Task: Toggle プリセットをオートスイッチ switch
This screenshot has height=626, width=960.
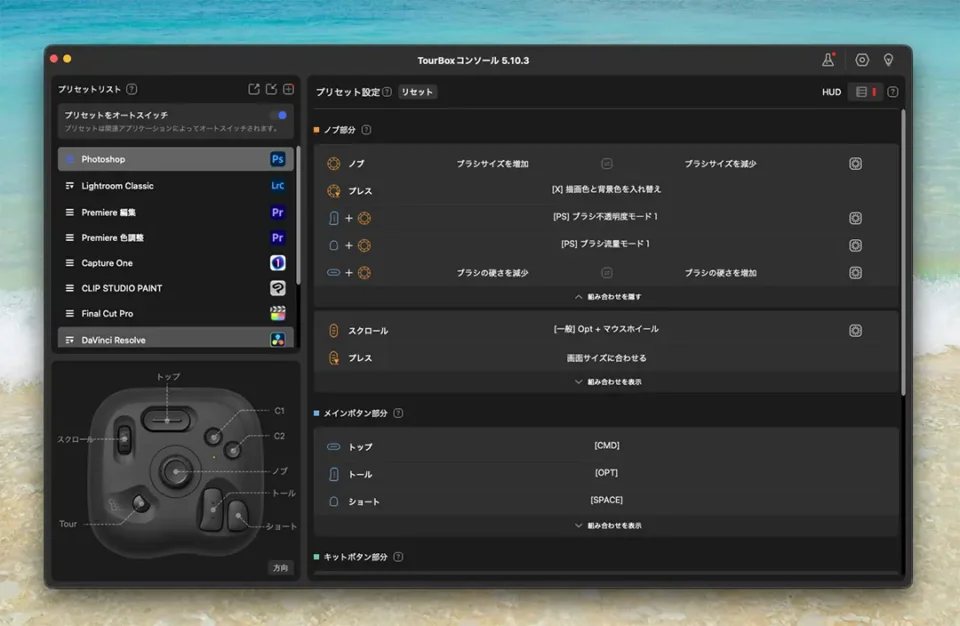Action: coord(282,115)
